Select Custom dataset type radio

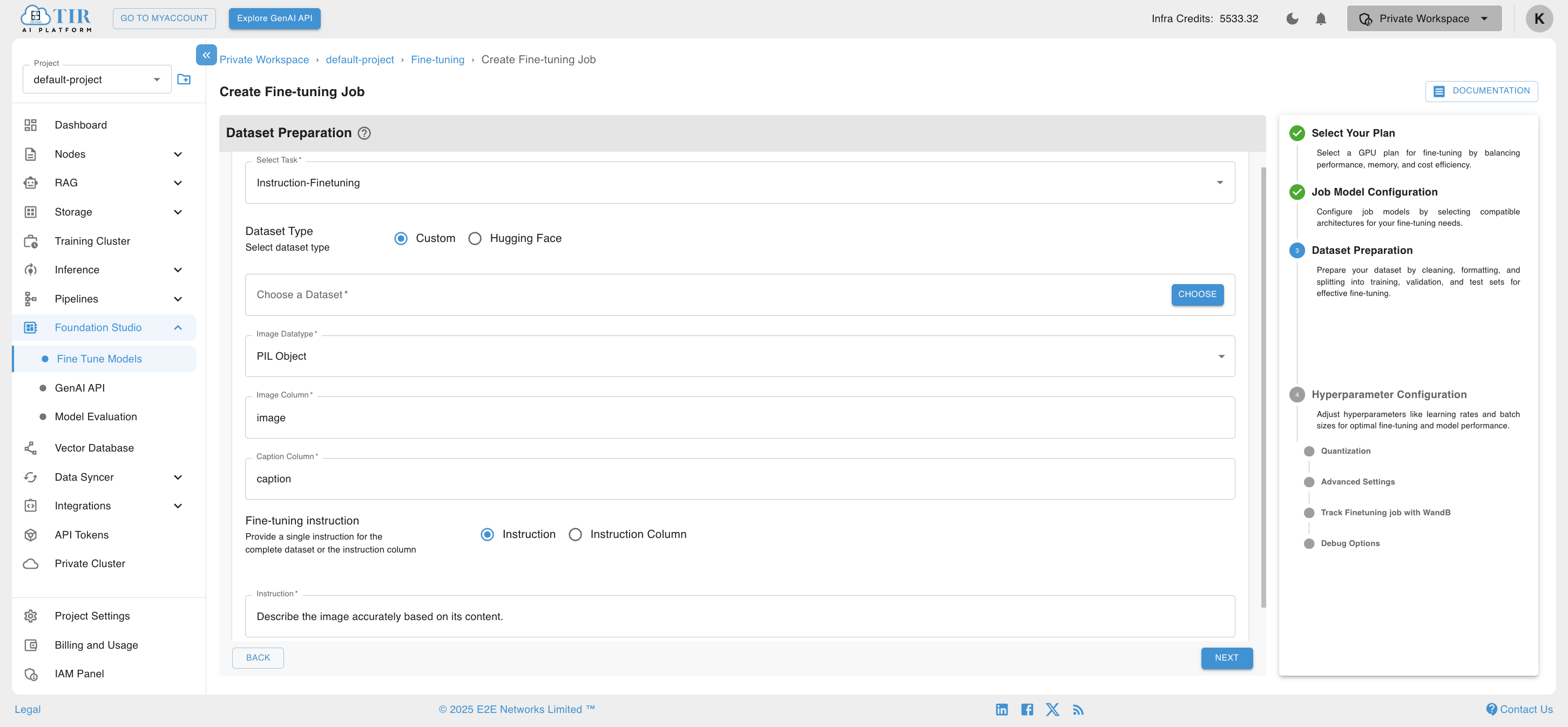401,239
